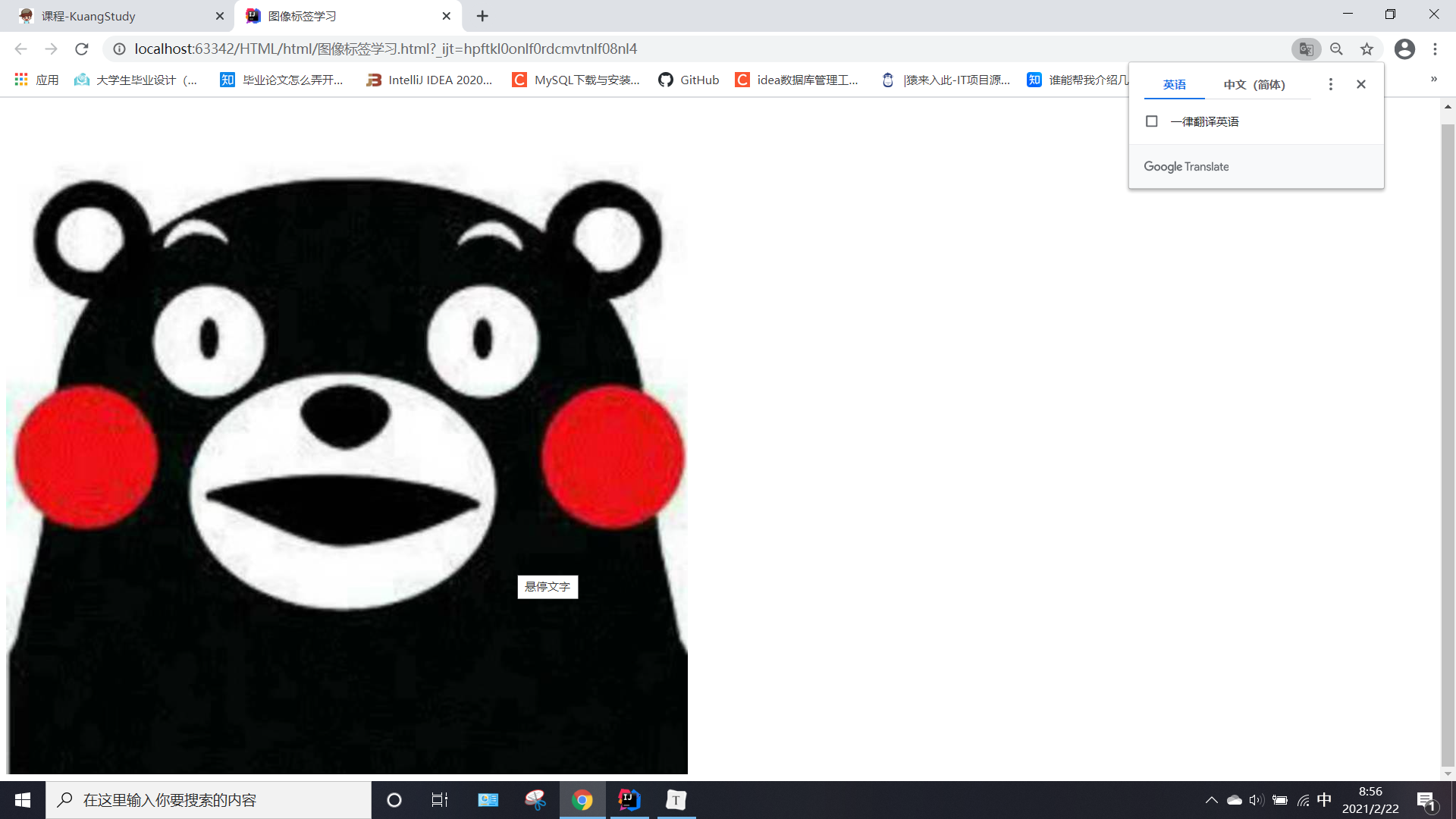Click the Windows taskbar search box
The image size is (1456, 819).
209,800
